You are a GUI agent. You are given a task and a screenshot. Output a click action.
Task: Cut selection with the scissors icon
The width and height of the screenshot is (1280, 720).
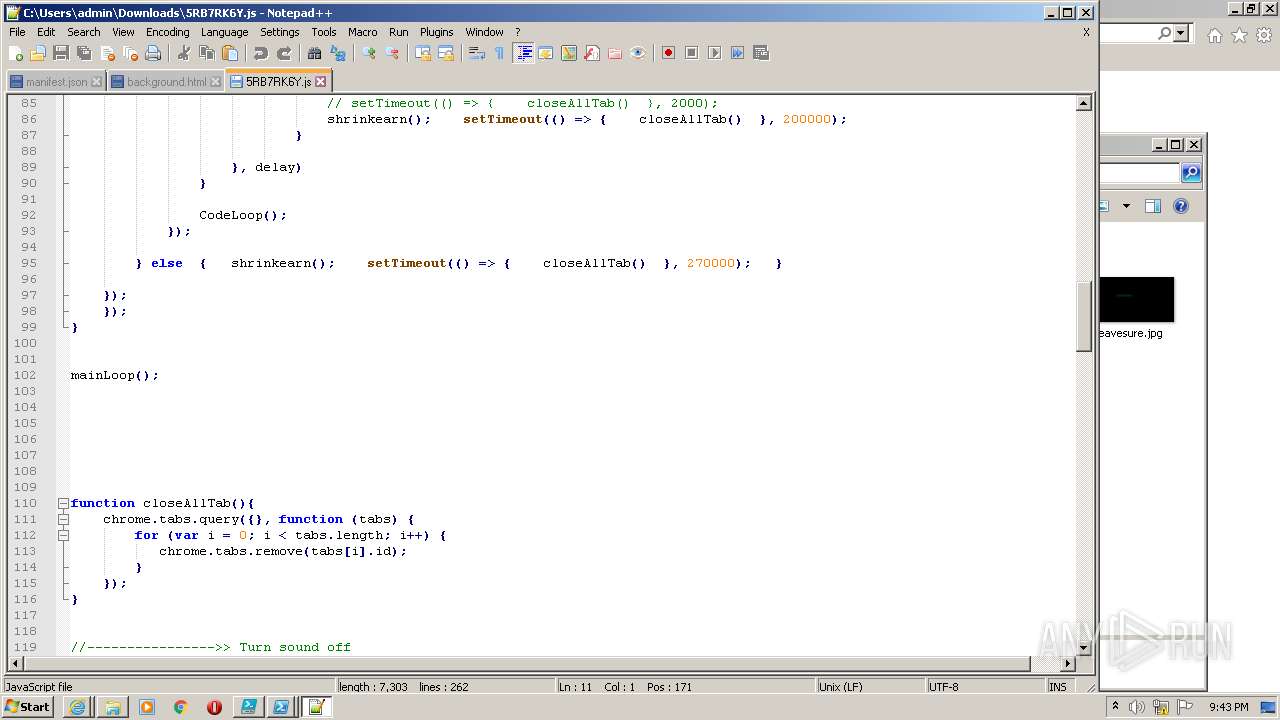point(184,53)
